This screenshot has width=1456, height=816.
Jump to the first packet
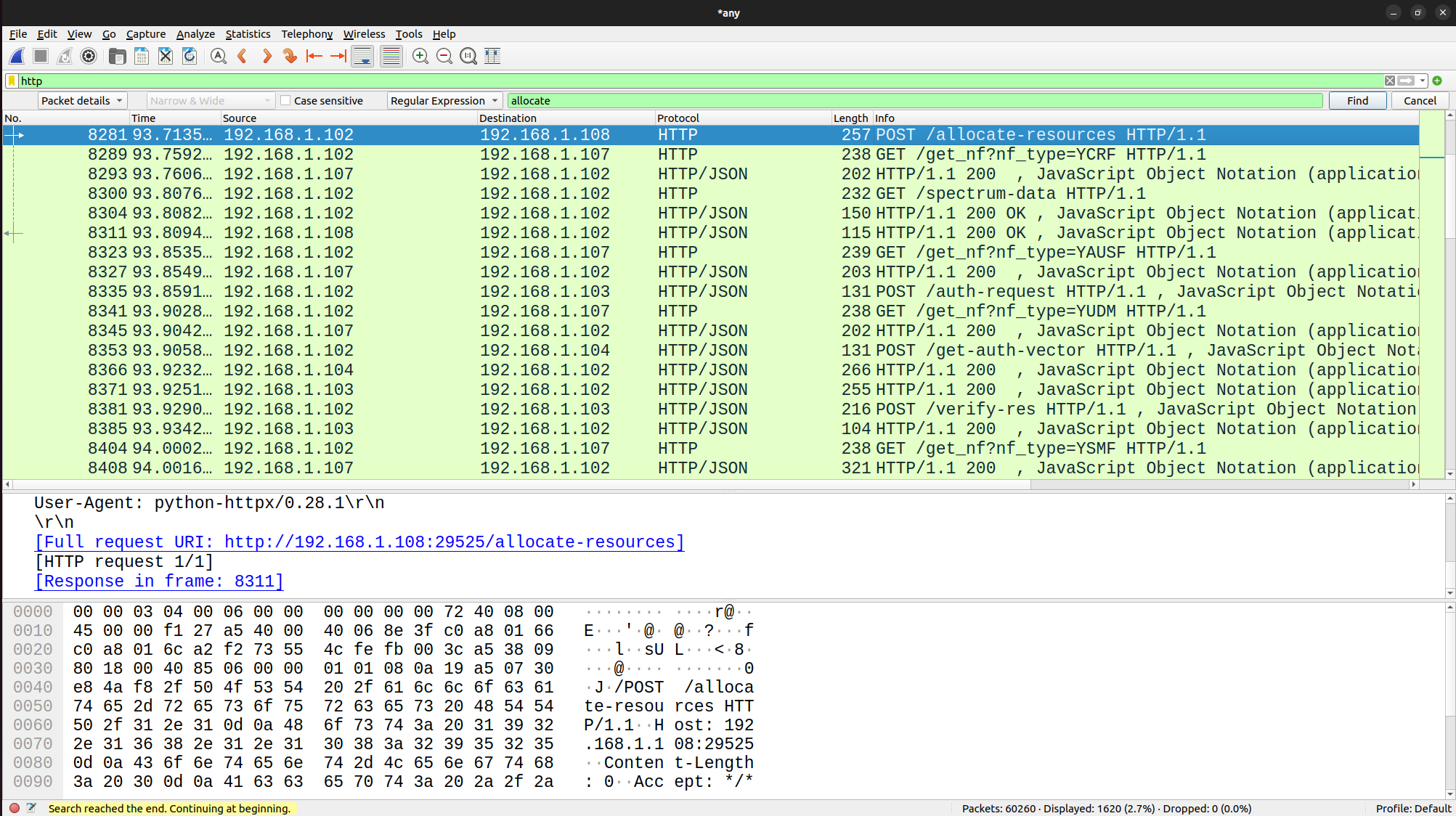314,56
